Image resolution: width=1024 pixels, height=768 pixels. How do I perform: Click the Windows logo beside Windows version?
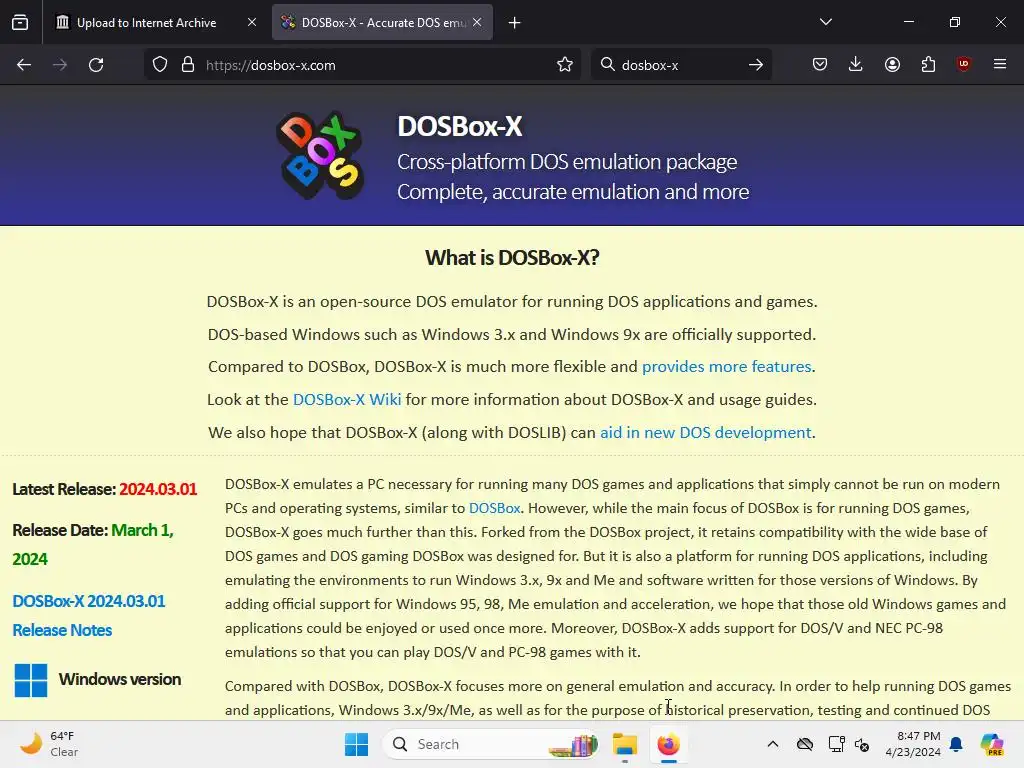pyautogui.click(x=31, y=680)
